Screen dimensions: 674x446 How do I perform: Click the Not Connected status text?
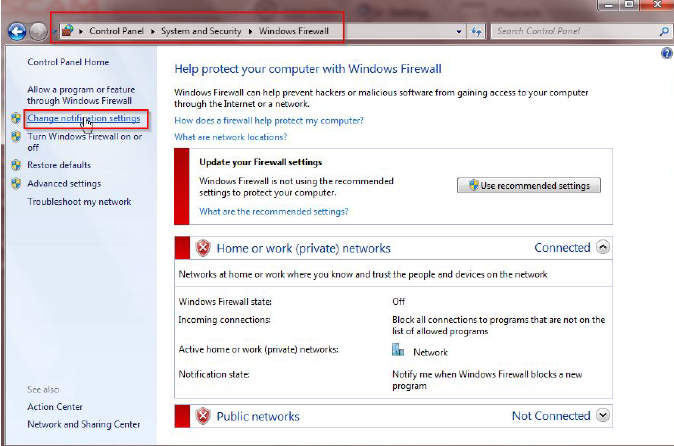pyautogui.click(x=551, y=415)
